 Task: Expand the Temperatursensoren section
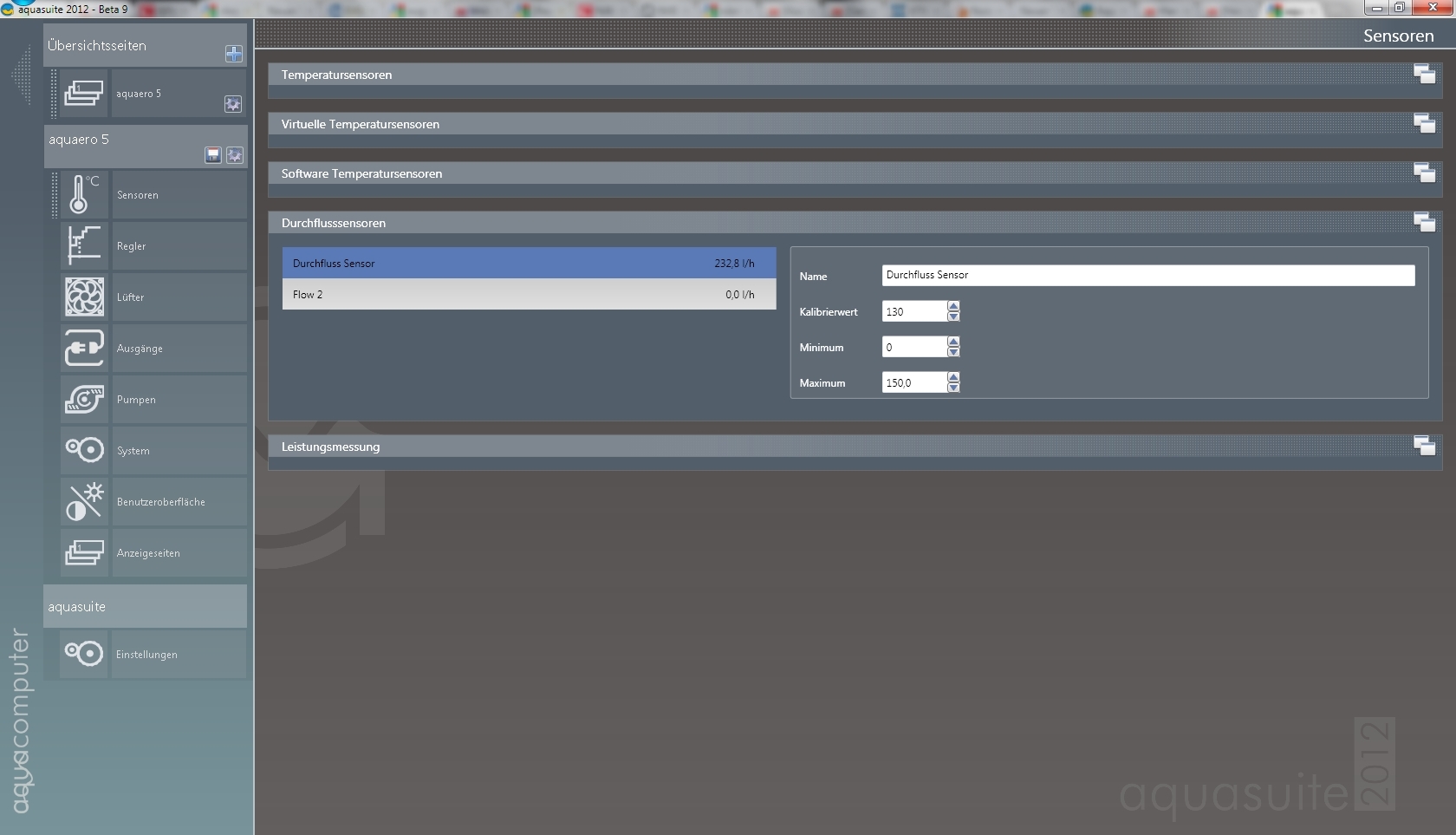coord(1425,75)
